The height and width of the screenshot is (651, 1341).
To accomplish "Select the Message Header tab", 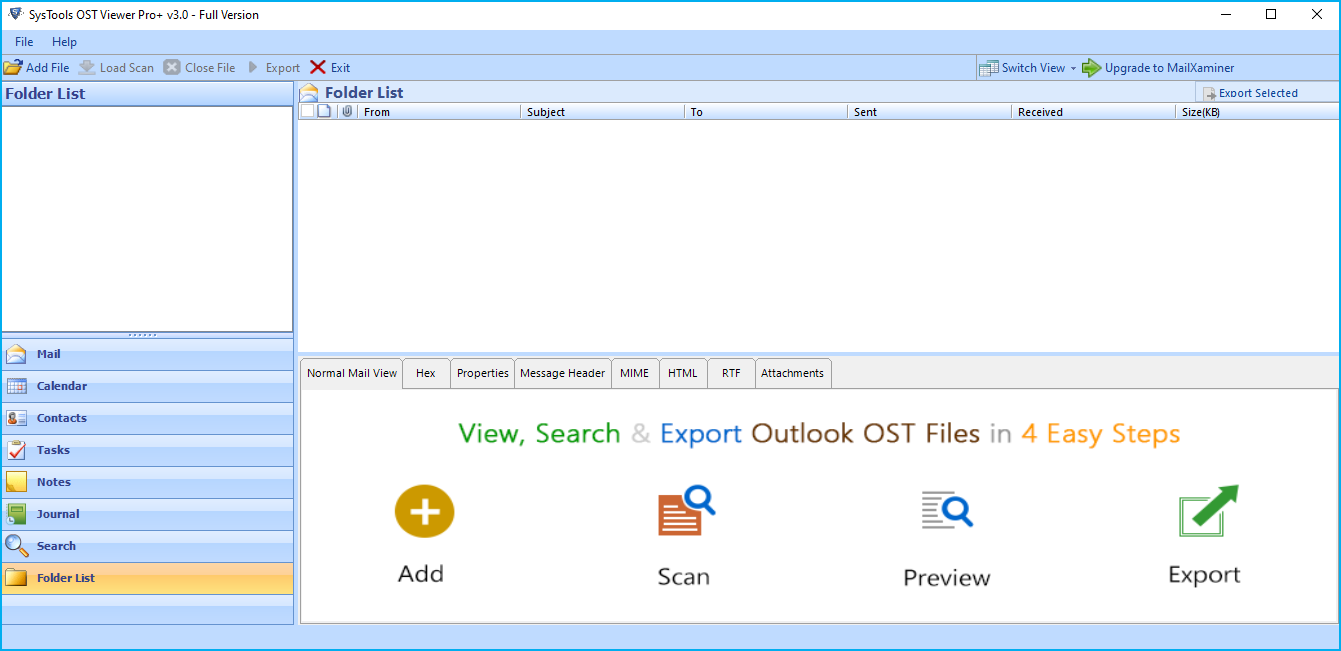I will (562, 373).
